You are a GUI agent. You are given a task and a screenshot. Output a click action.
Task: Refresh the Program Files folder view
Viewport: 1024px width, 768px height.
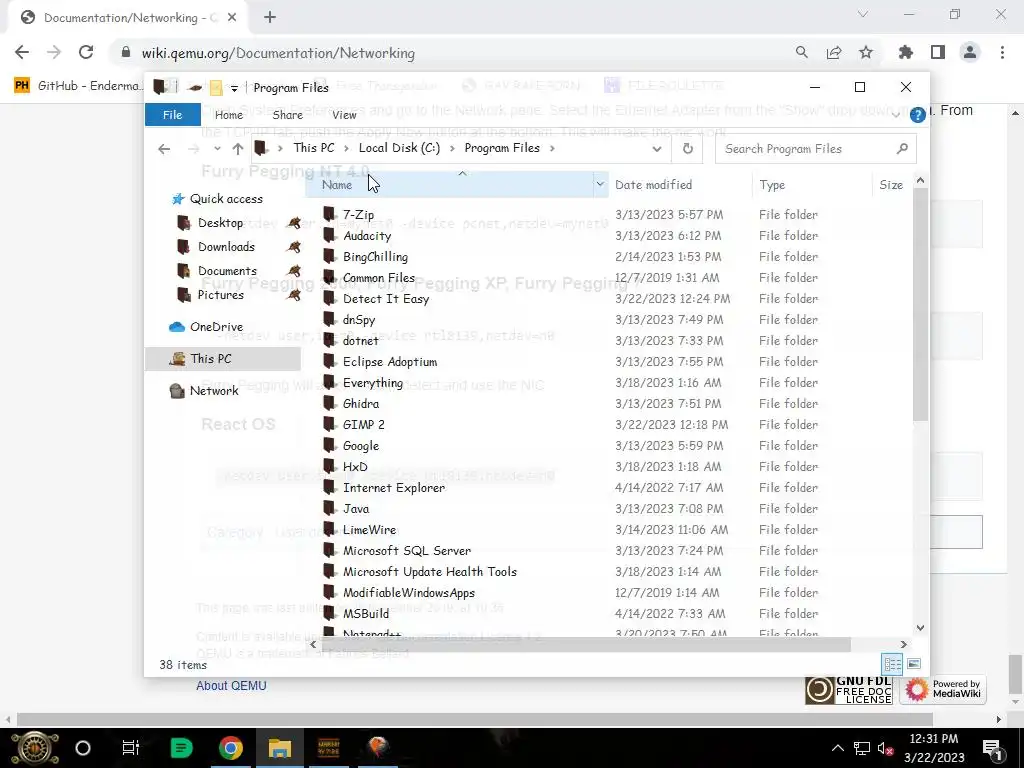tap(688, 149)
